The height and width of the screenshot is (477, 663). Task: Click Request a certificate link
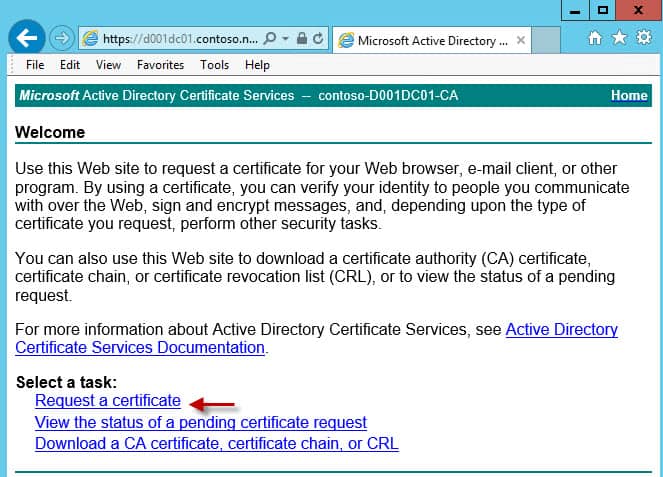click(108, 400)
